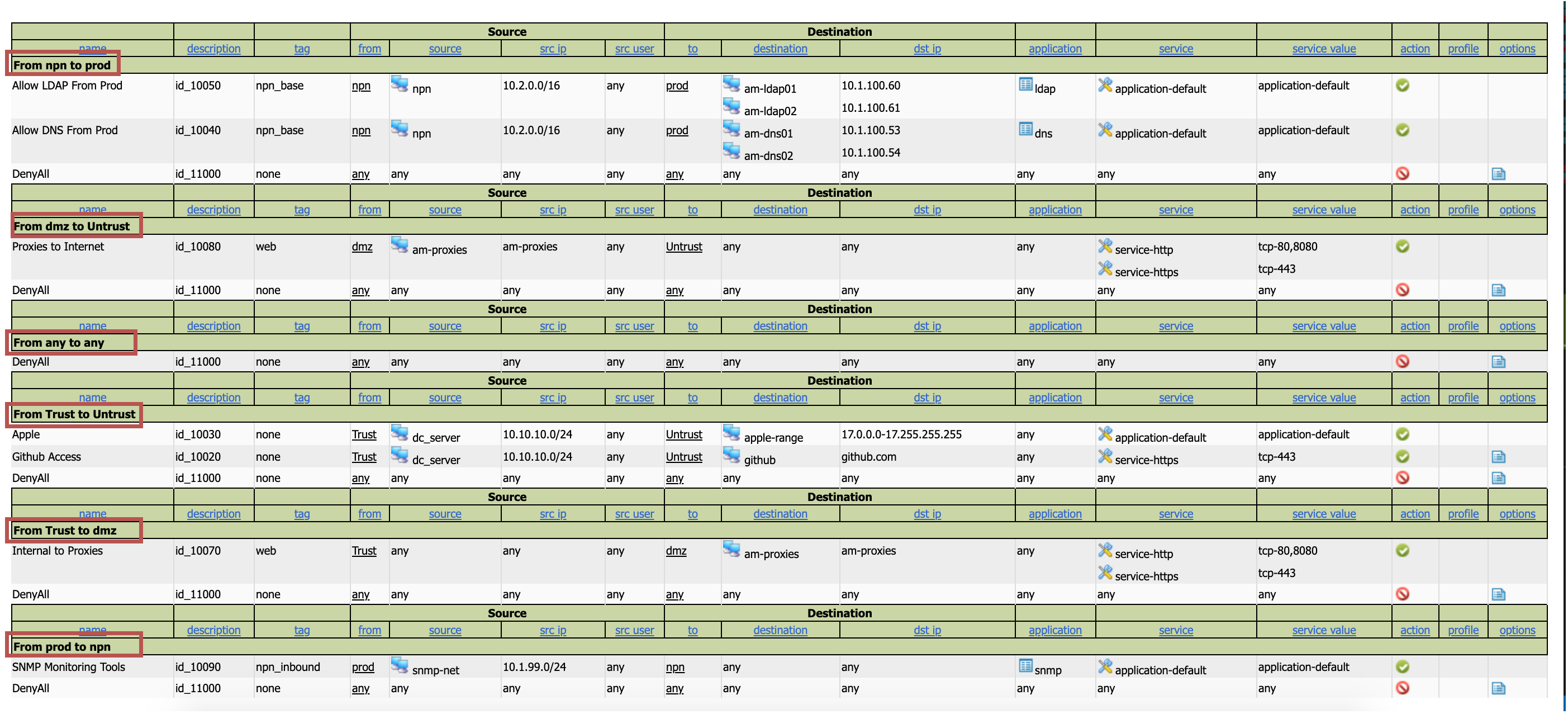Viewport: 1568px width, 714px height.
Task: Click green allow icon for Allow LDAP From Prod
Action: click(1403, 86)
